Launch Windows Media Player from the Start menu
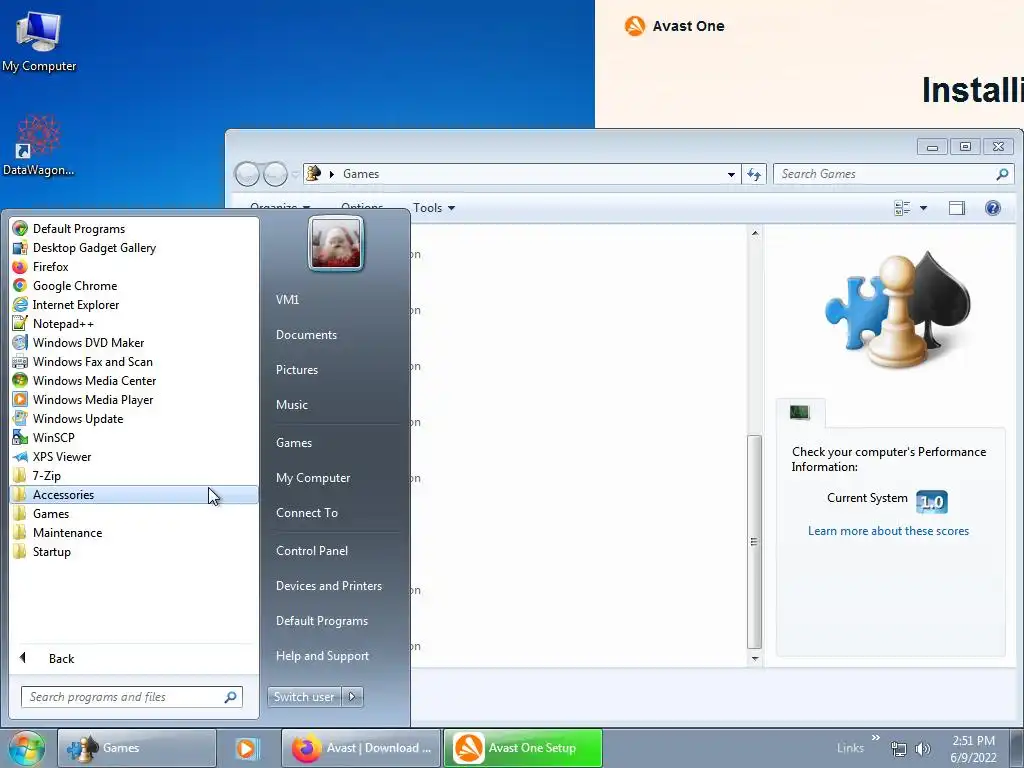This screenshot has width=1024, height=768. [x=134, y=399]
